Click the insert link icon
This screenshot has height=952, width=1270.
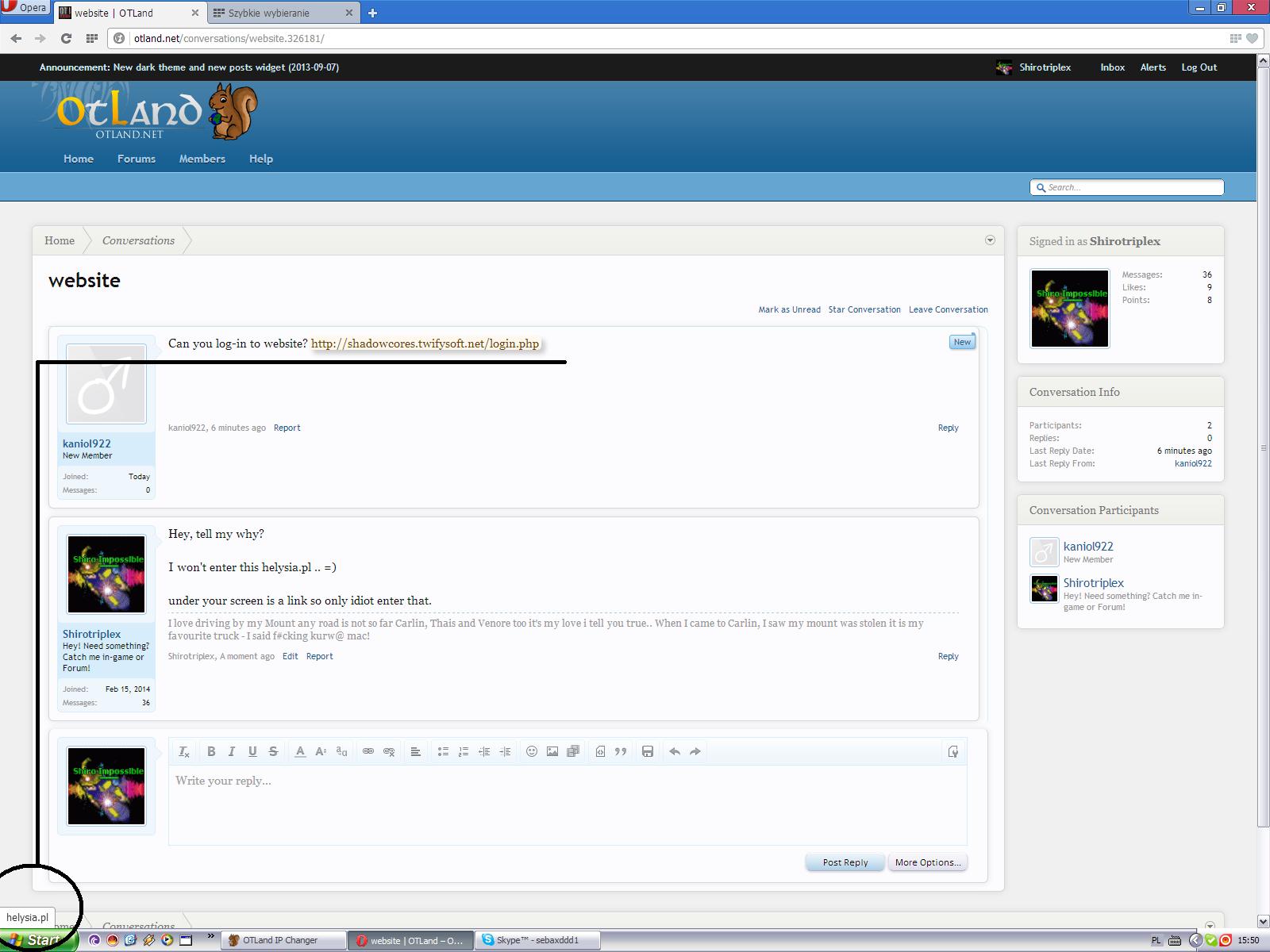pos(368,751)
